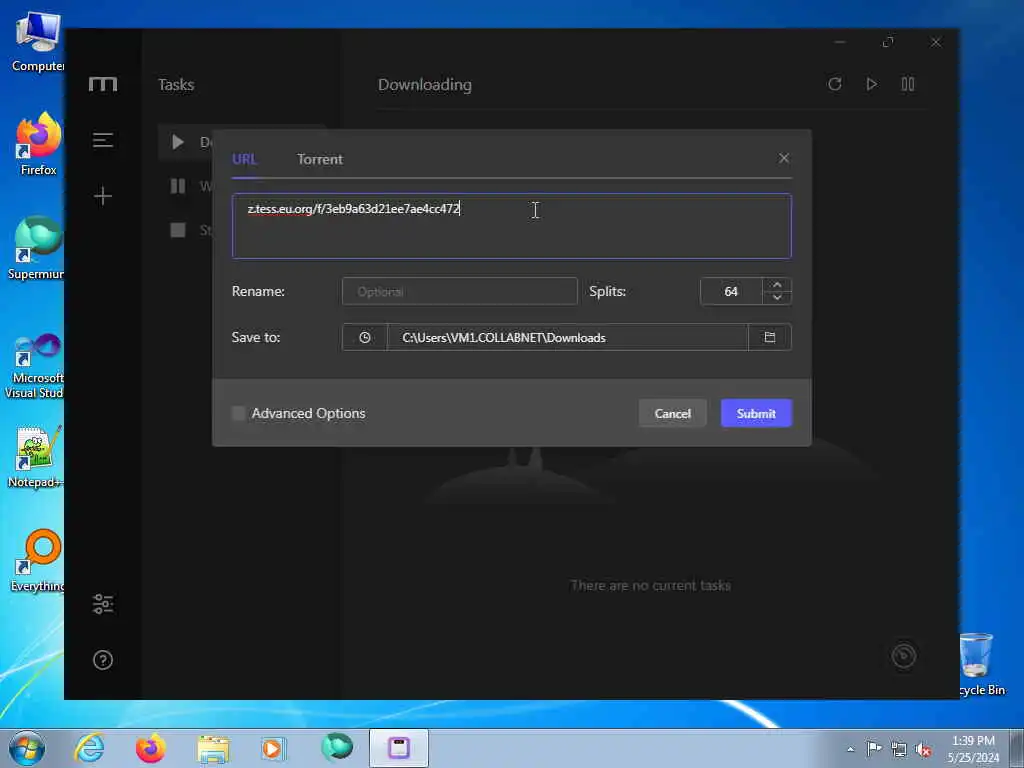Browse for save folder icon
Viewport: 1024px width, 768px height.
point(770,338)
